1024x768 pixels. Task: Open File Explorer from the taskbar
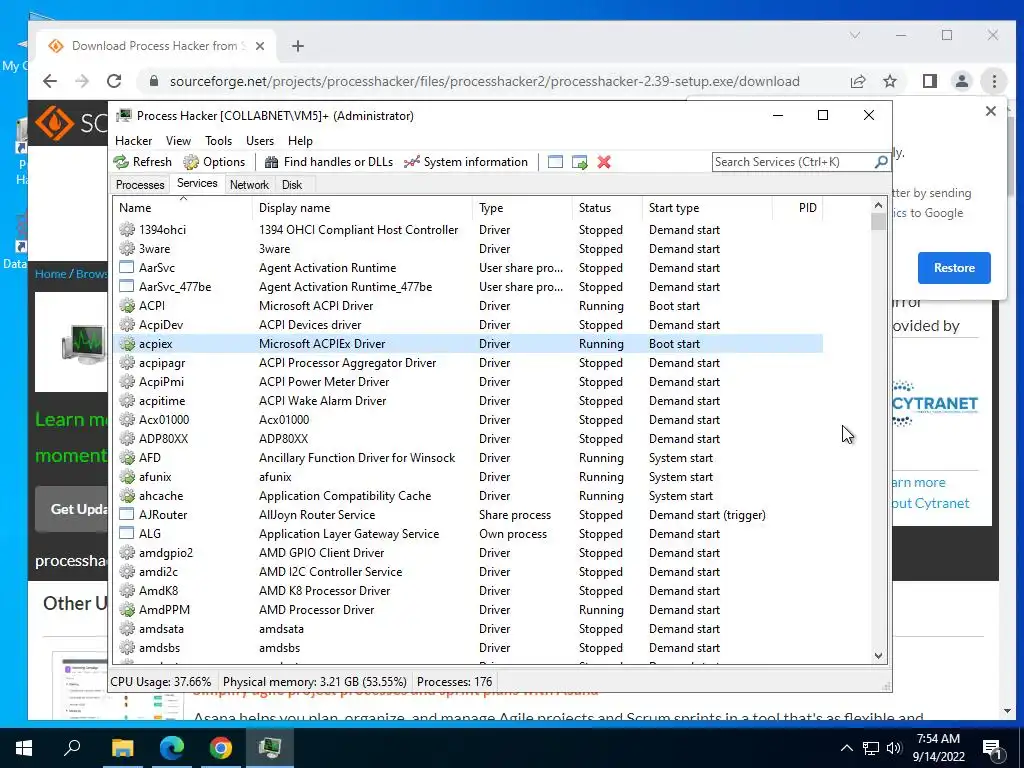123,748
